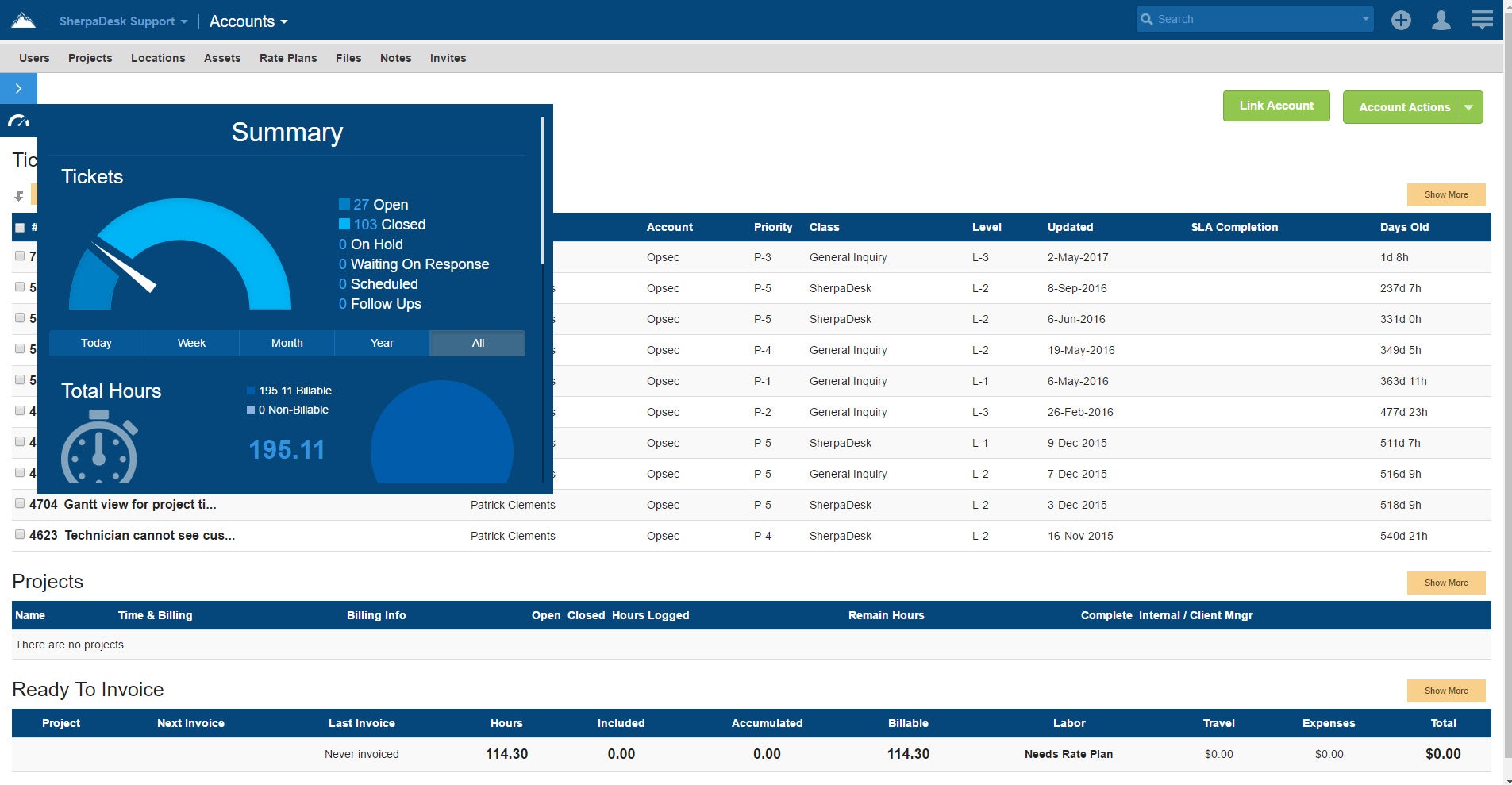Click in the Search input field

(x=1256, y=19)
